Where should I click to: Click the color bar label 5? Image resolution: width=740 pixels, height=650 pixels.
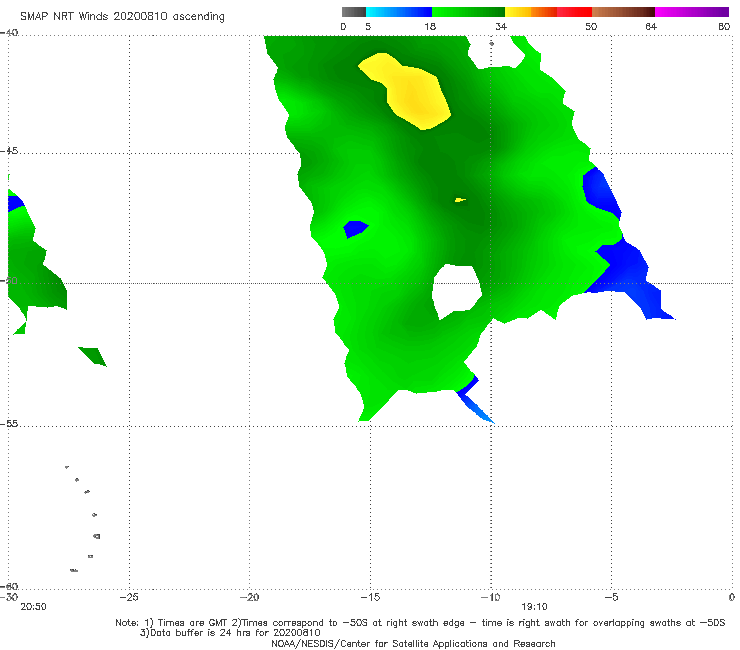point(368,27)
